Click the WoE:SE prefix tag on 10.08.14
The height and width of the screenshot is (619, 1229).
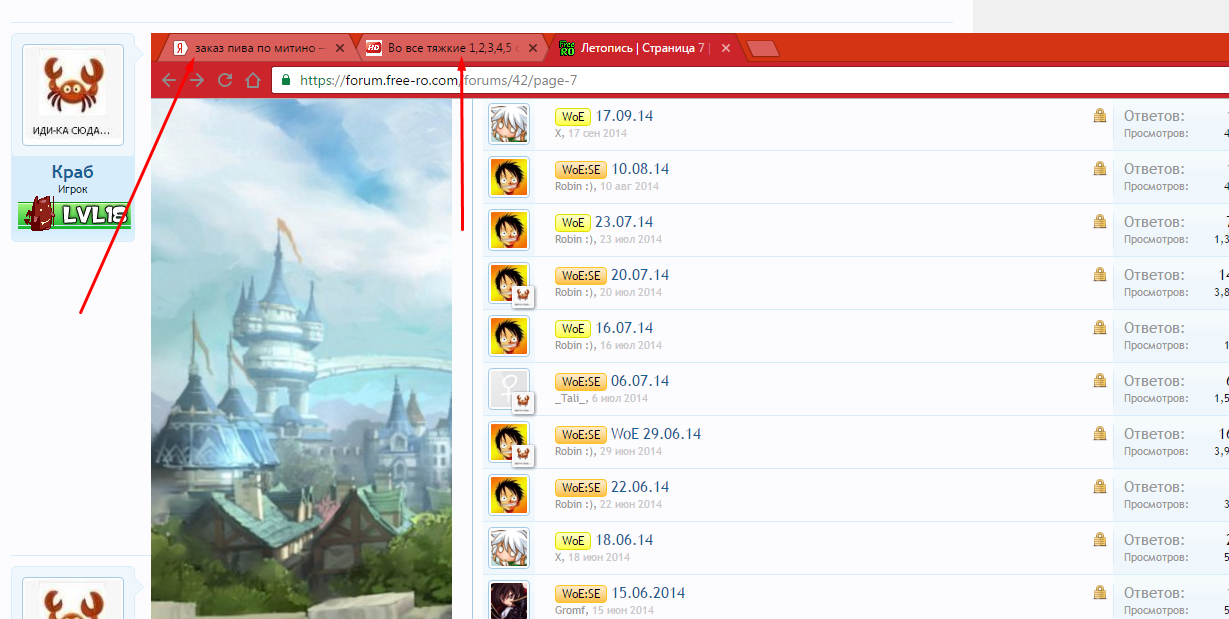point(581,170)
